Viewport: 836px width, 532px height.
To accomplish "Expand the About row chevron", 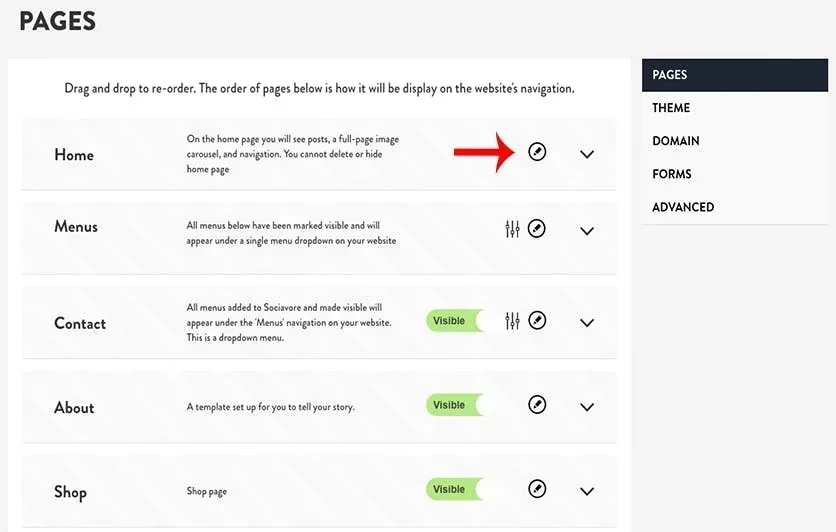I will coord(586,407).
